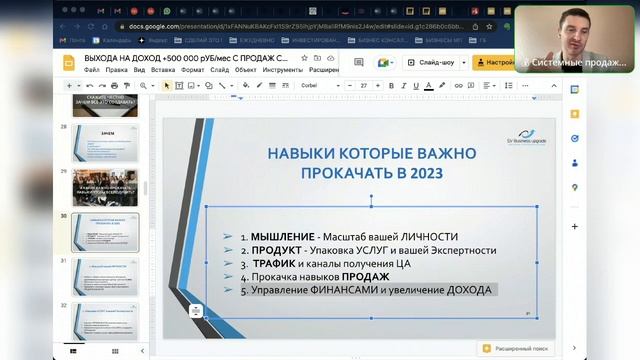Switch to filmstrip view
The image size is (640, 360).
click(x=73, y=351)
